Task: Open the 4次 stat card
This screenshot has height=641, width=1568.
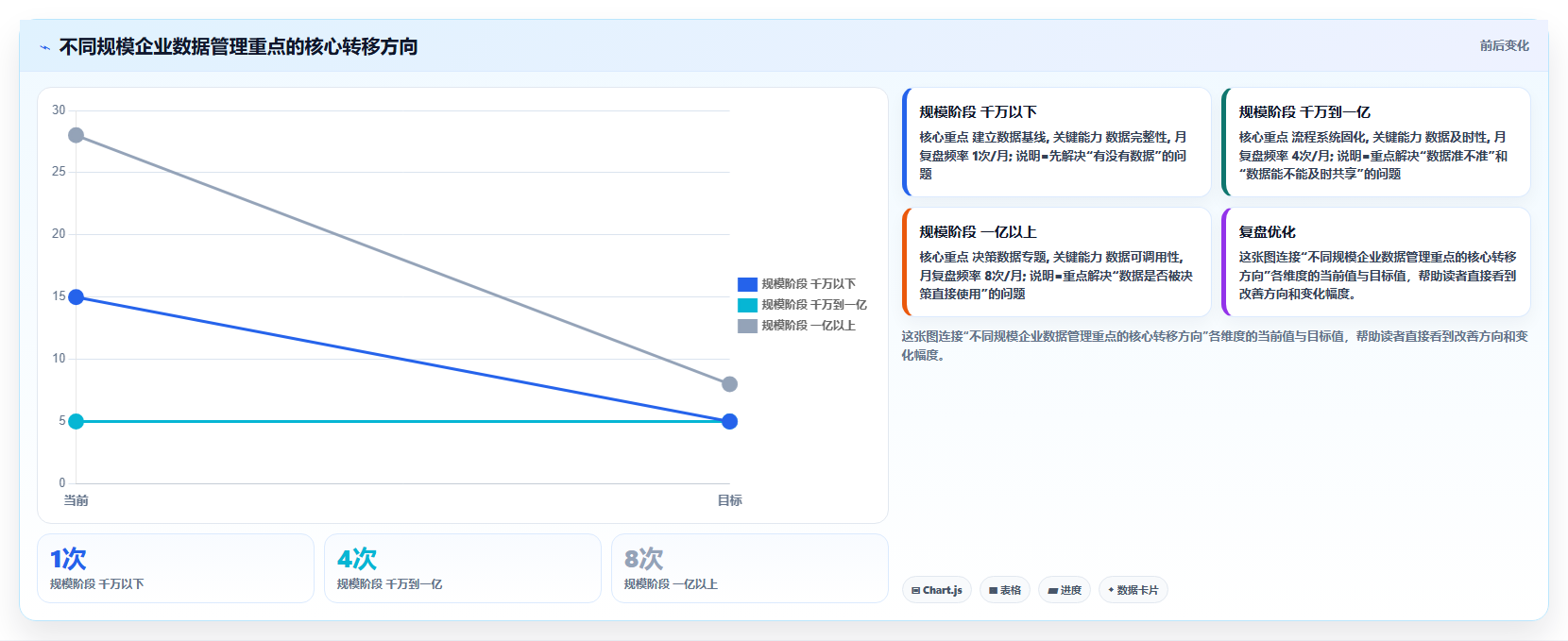Action: pyautogui.click(x=463, y=568)
